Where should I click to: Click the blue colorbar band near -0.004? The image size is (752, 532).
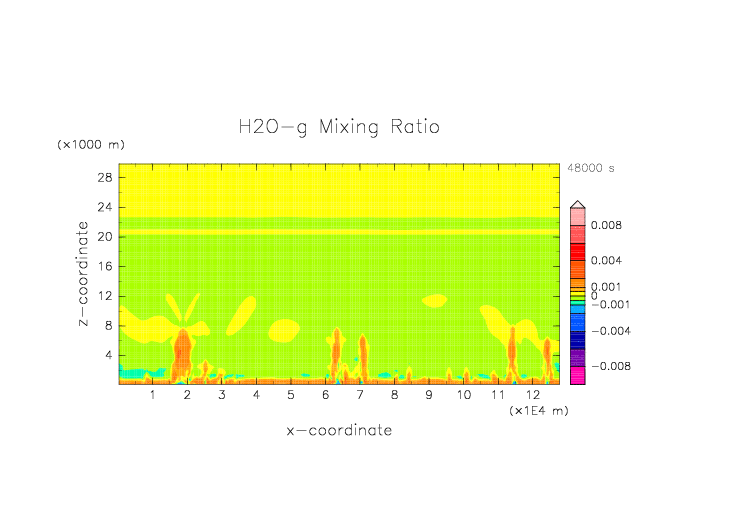click(577, 327)
